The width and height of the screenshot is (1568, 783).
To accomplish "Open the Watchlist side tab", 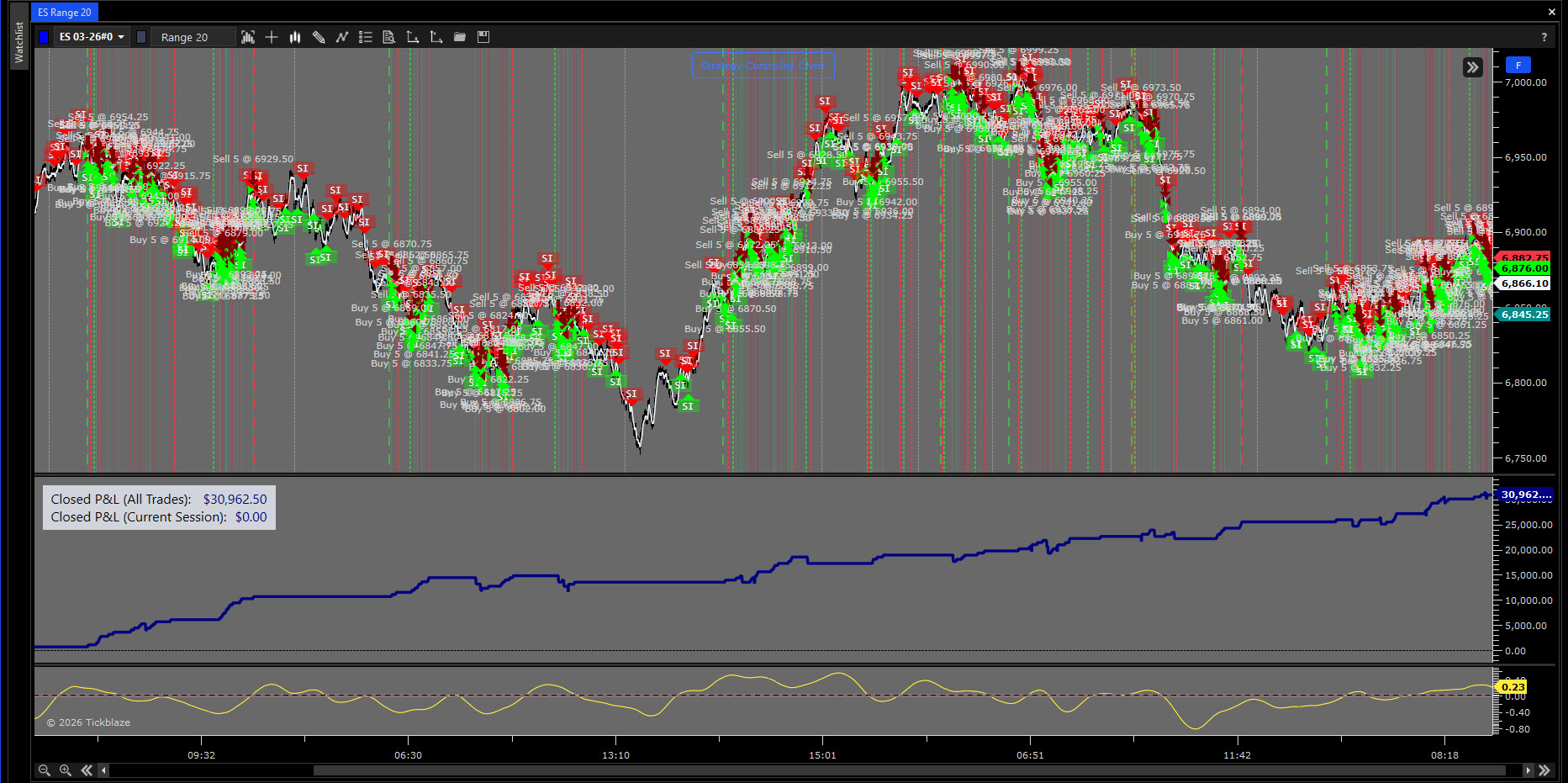I will click(20, 42).
